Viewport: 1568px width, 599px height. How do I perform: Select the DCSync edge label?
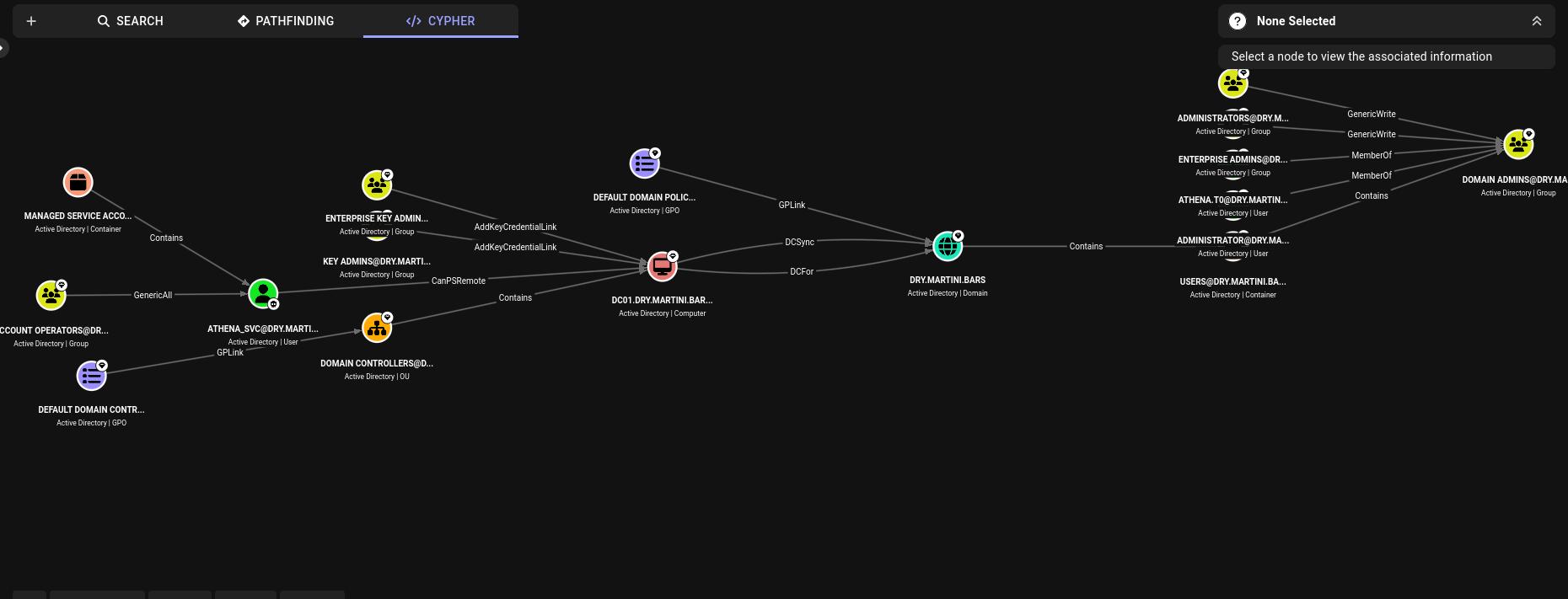pos(799,242)
